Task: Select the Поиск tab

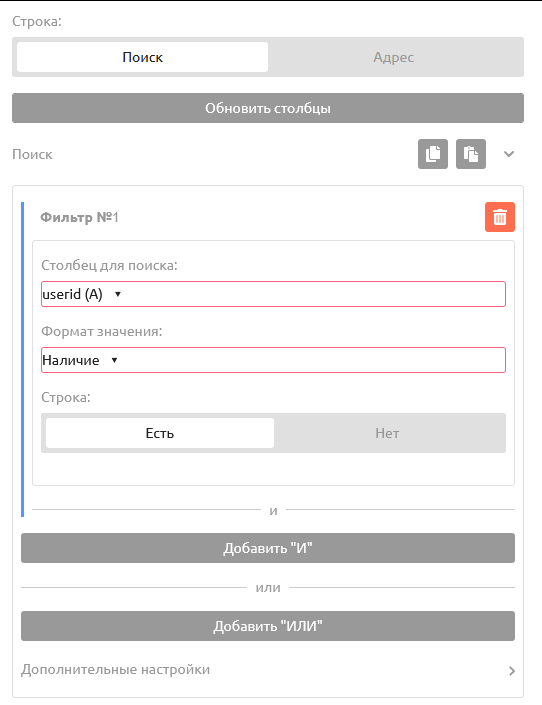Action: click(143, 57)
